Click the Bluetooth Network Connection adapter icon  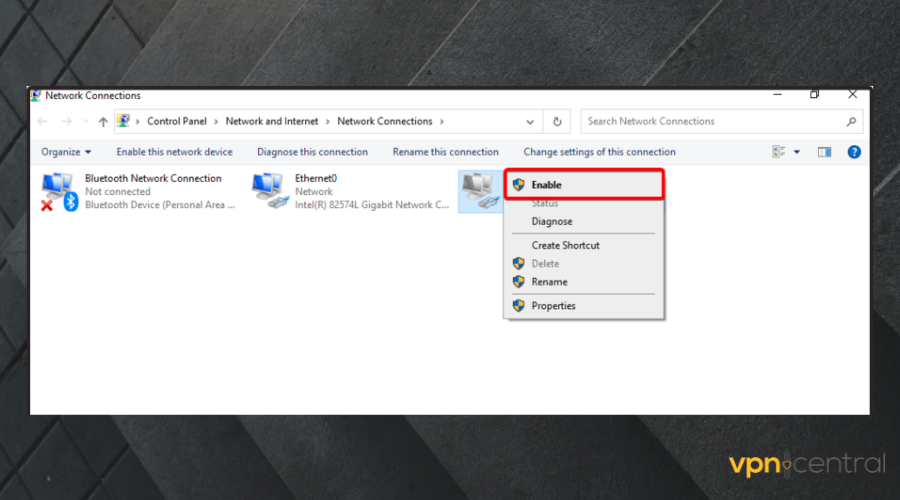pos(58,190)
